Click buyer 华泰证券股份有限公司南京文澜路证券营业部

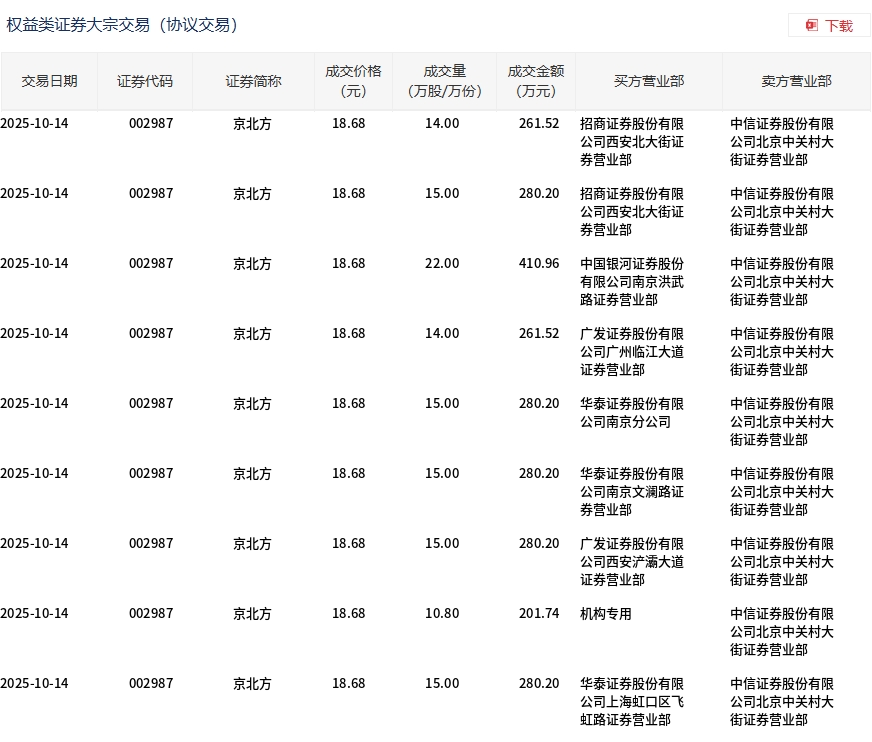coord(632,492)
